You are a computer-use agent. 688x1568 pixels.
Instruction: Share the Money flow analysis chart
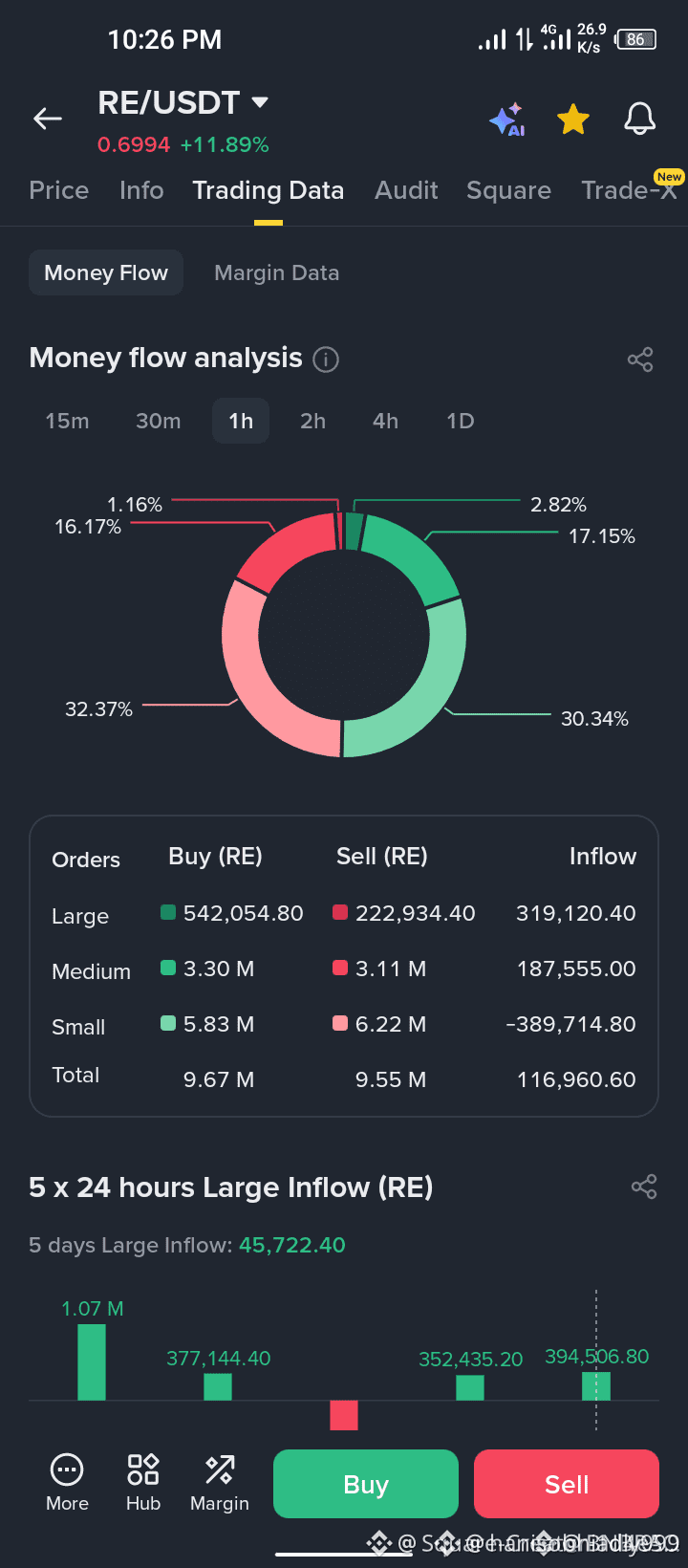pyautogui.click(x=640, y=359)
